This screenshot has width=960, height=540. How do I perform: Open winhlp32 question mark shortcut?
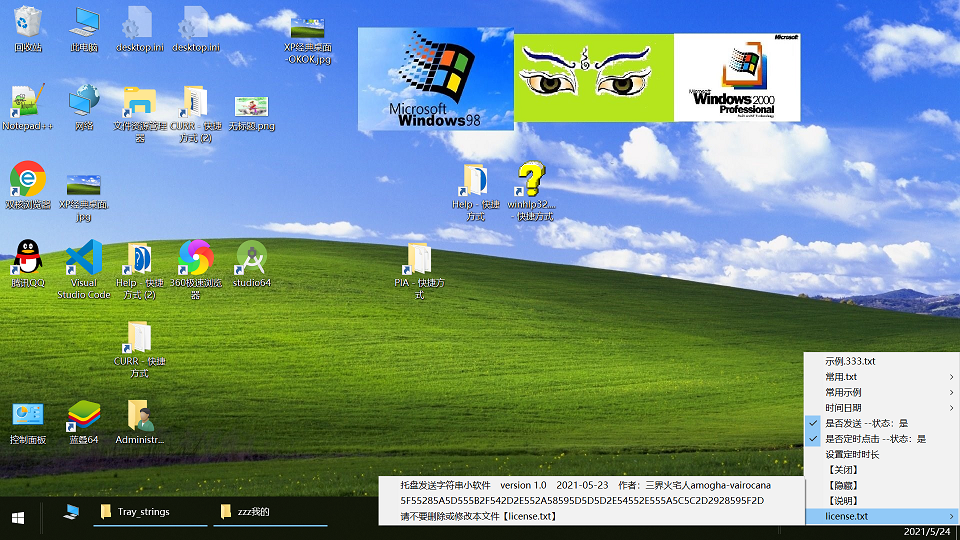(x=531, y=191)
